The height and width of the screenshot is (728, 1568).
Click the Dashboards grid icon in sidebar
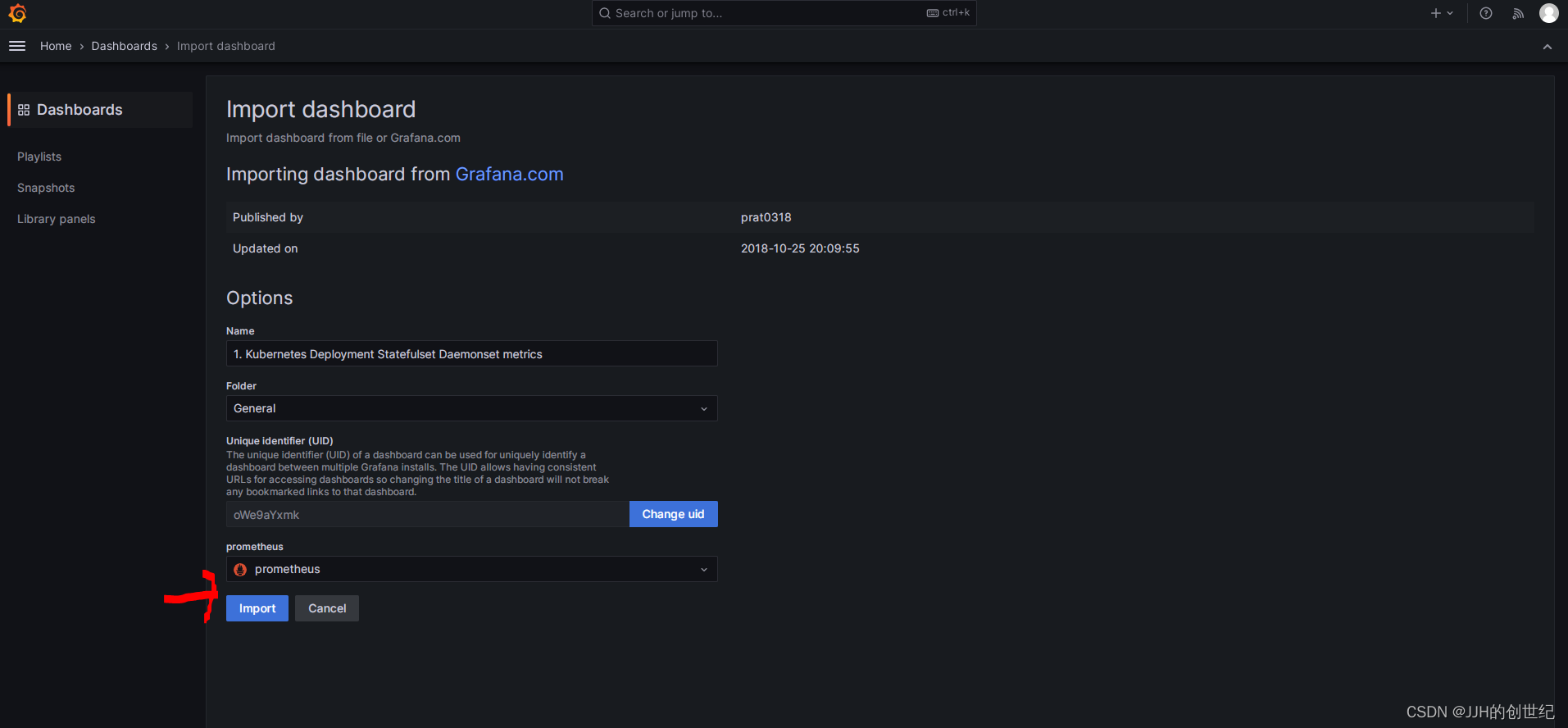click(24, 110)
